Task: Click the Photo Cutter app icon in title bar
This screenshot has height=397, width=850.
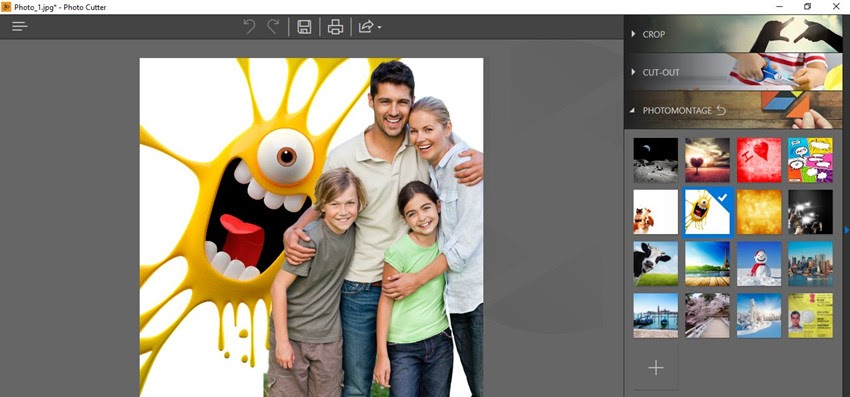Action: [7, 7]
